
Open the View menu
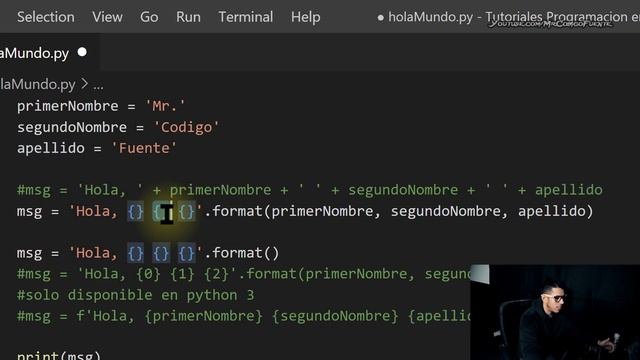click(x=107, y=17)
